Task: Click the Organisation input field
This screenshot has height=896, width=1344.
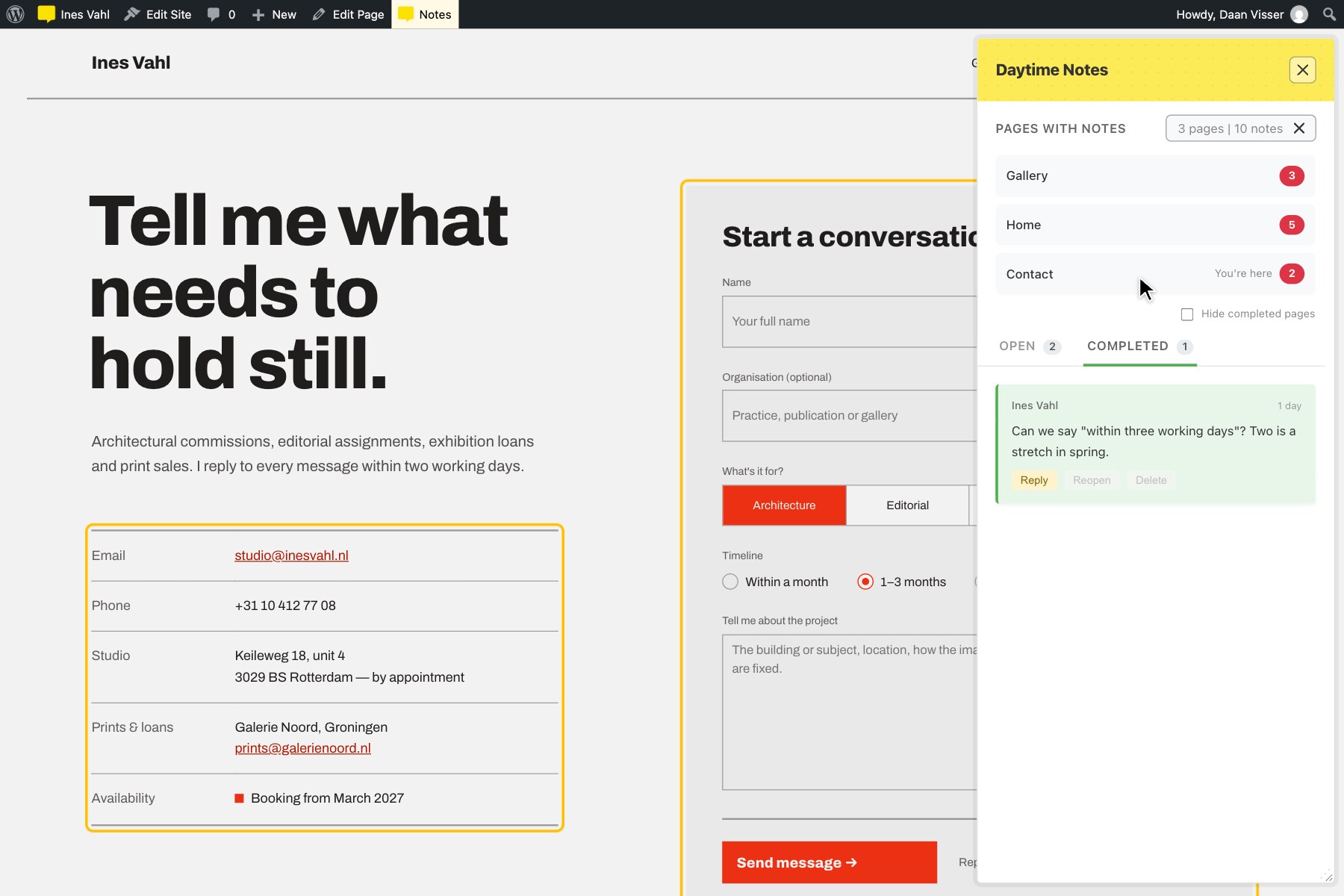Action: click(x=849, y=416)
